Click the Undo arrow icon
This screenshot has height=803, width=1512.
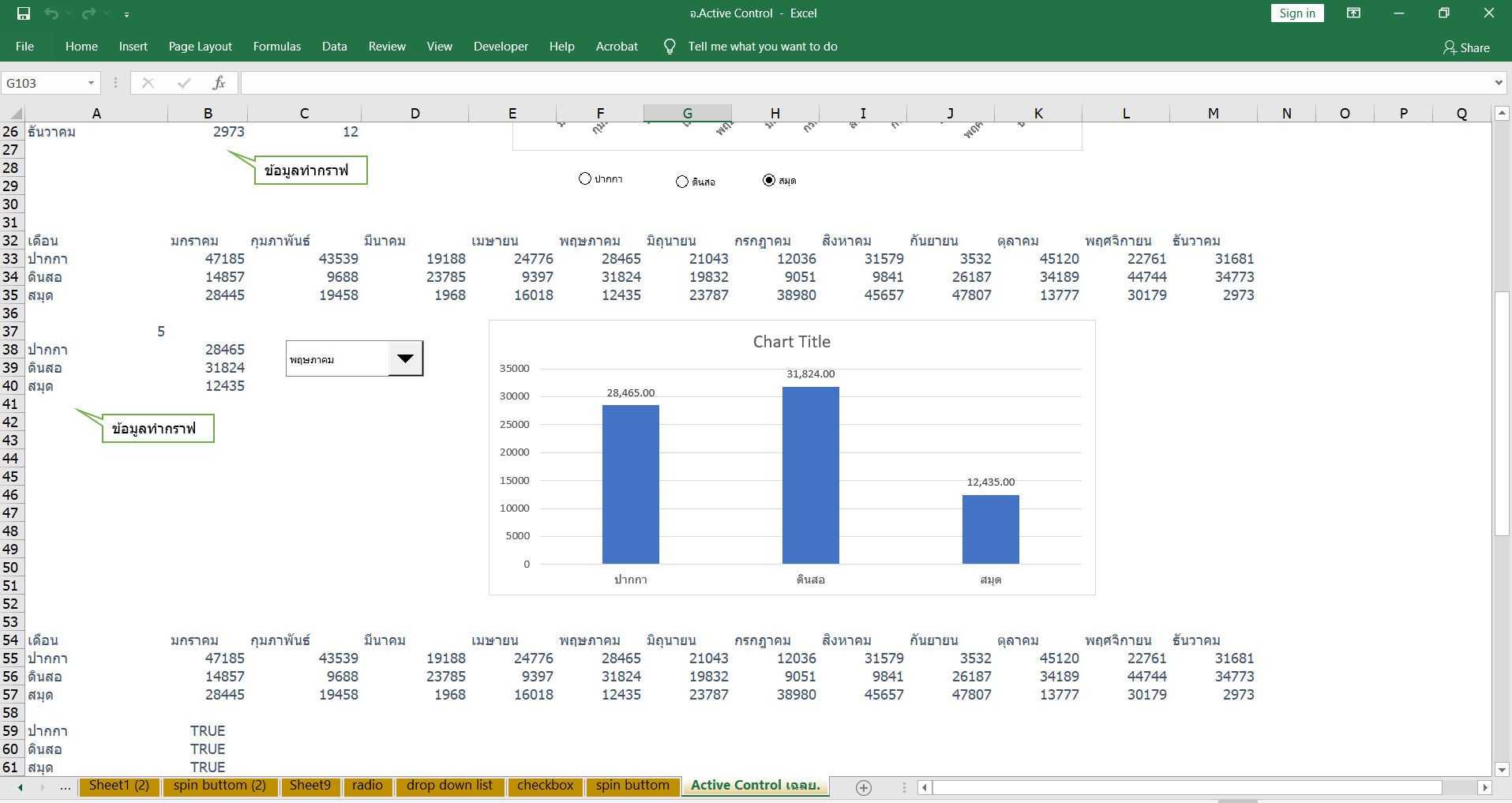[51, 13]
